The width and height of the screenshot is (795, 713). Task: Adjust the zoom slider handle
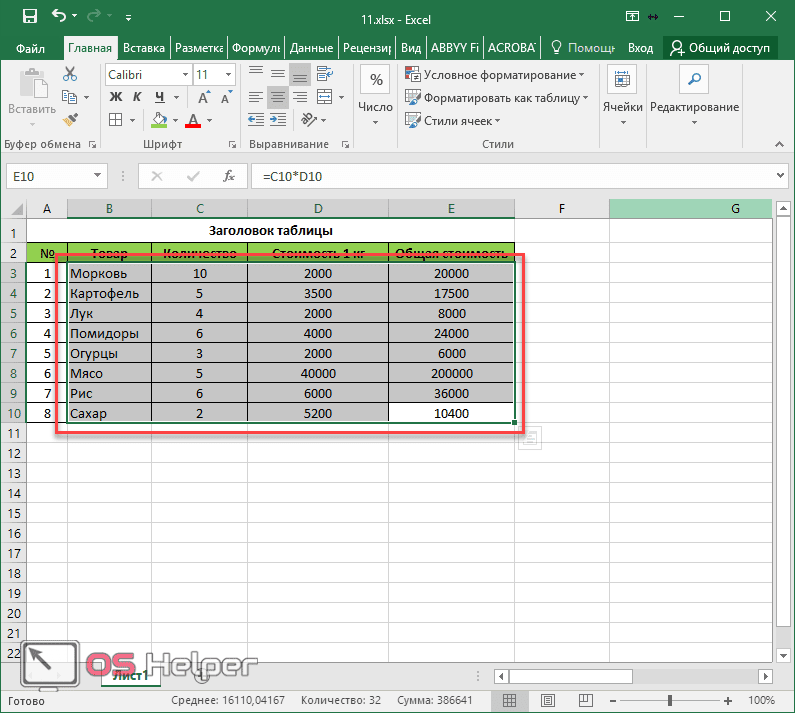tap(670, 701)
